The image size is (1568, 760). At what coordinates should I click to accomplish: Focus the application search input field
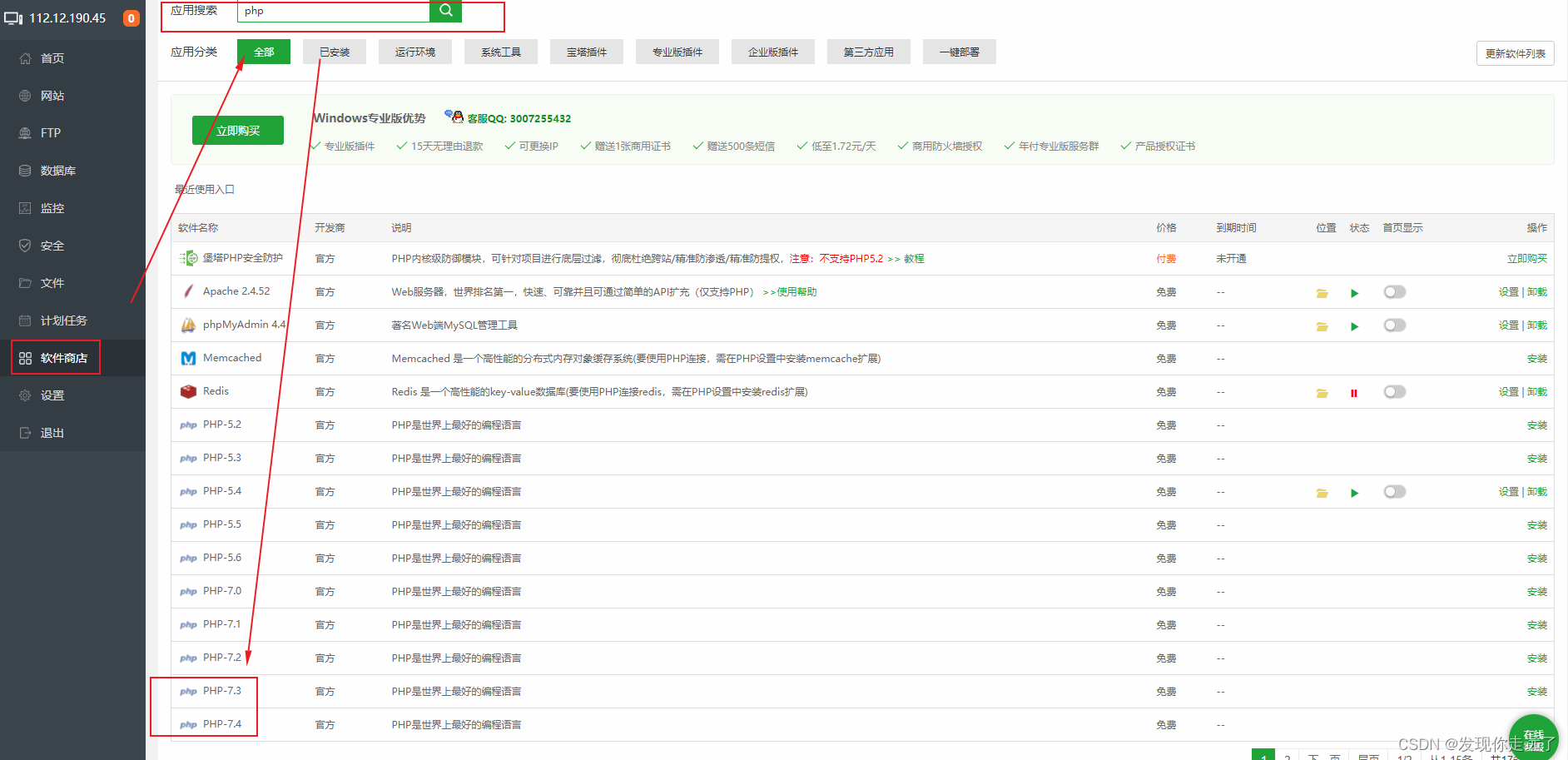333,11
